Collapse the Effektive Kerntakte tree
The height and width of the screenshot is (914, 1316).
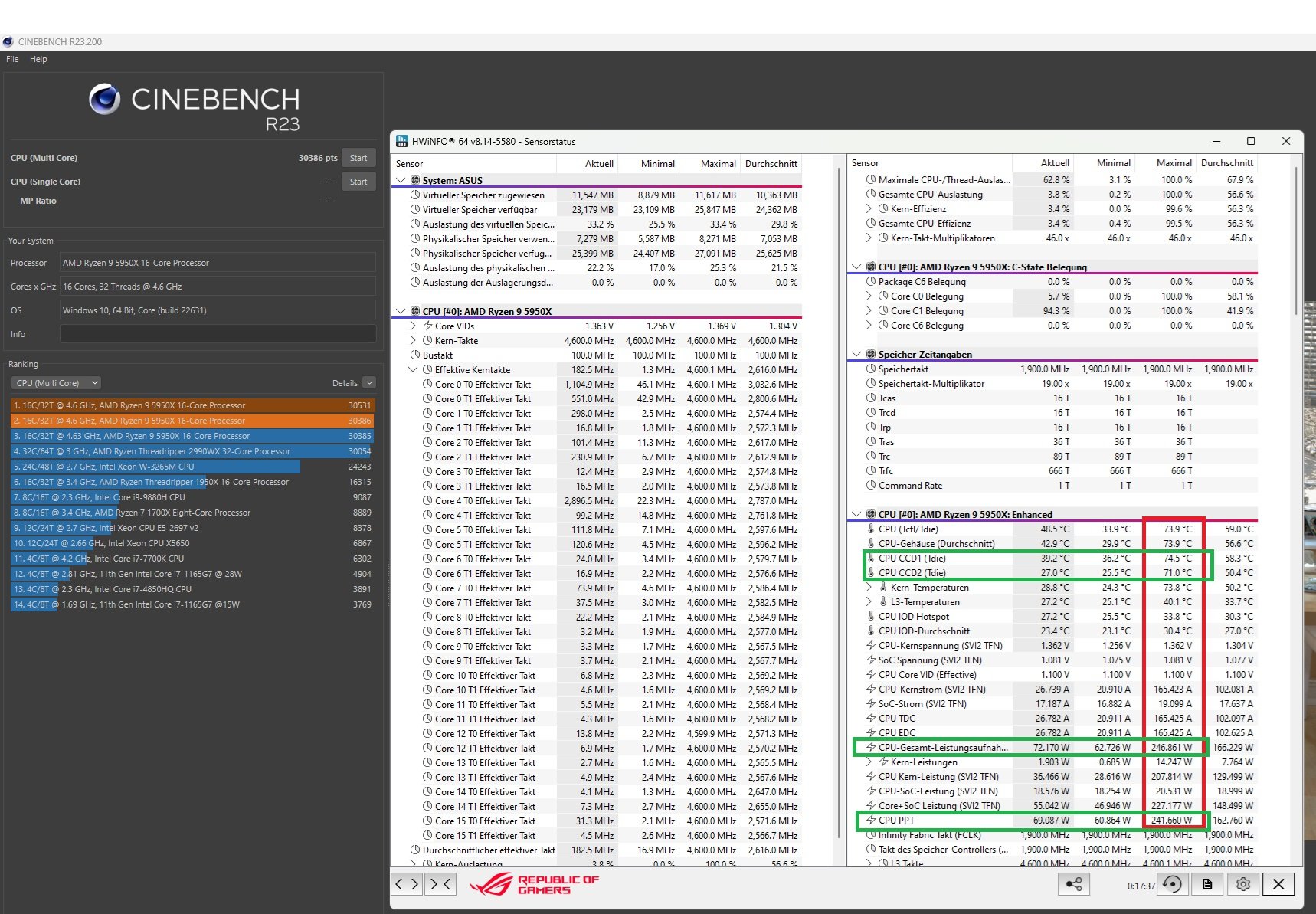click(414, 370)
